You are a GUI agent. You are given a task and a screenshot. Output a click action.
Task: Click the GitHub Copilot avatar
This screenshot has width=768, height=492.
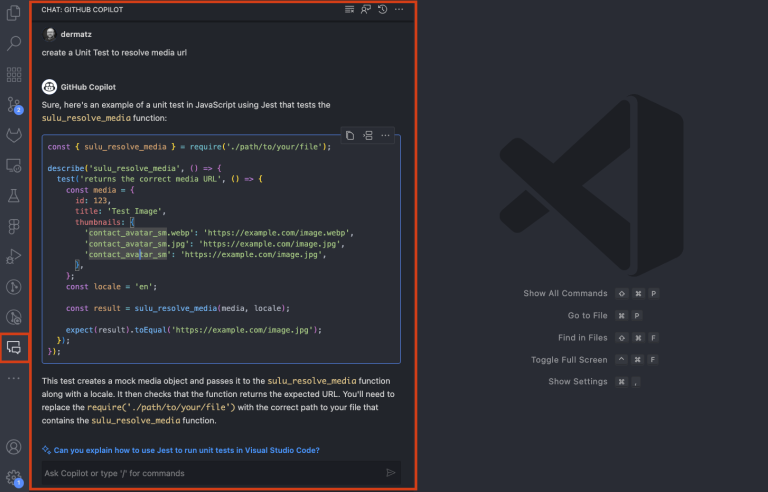click(49, 87)
